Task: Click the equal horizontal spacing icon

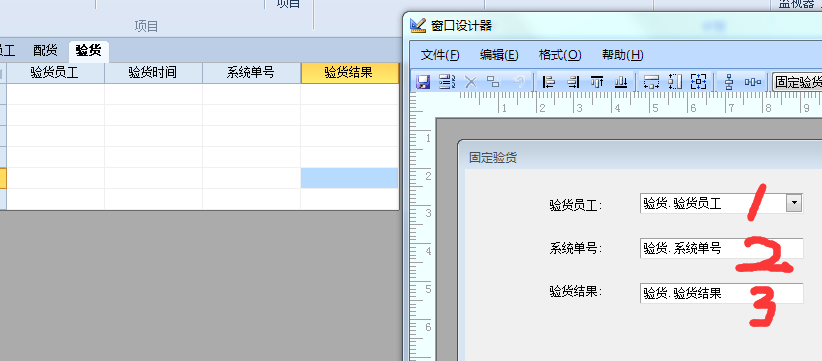Action: tap(753, 82)
